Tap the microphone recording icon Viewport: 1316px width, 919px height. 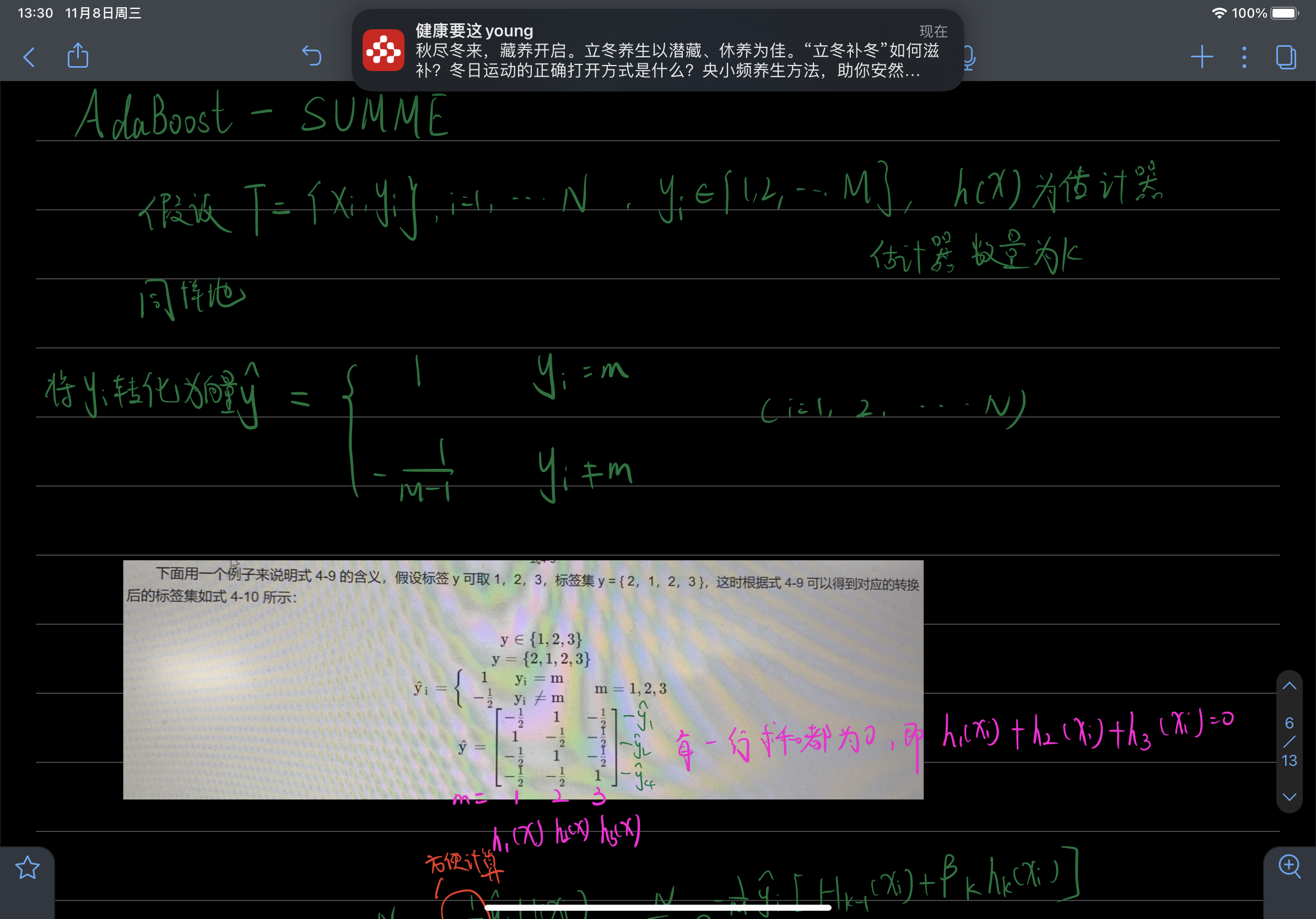click(x=969, y=57)
